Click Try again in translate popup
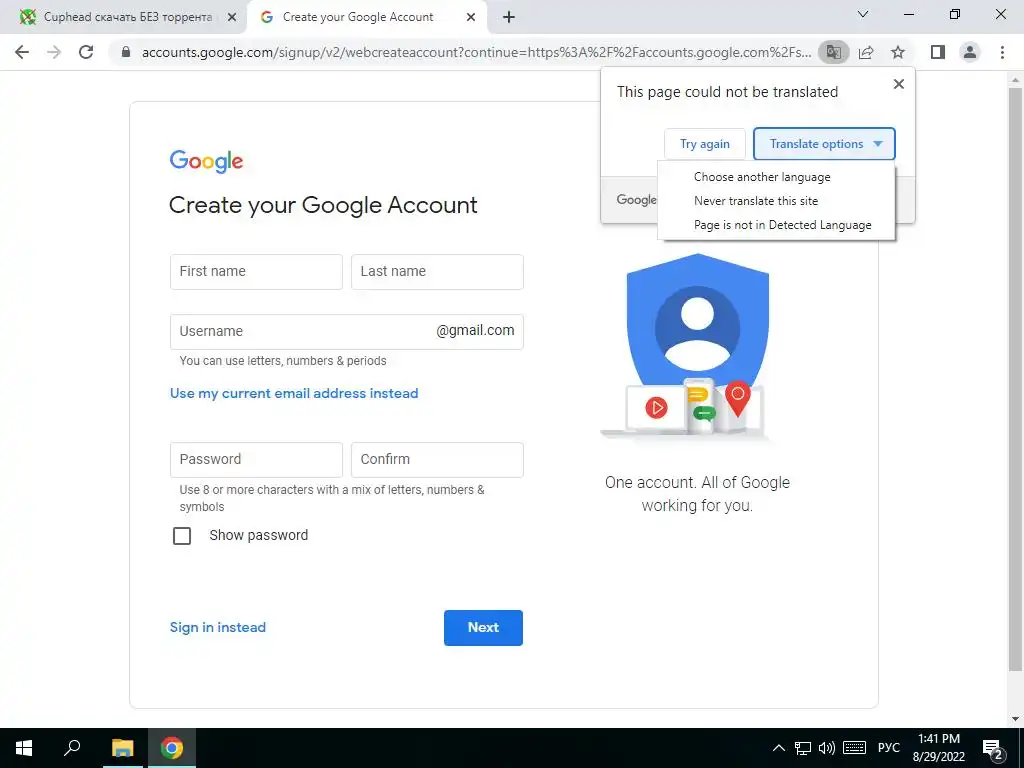1024x768 pixels. (x=705, y=144)
